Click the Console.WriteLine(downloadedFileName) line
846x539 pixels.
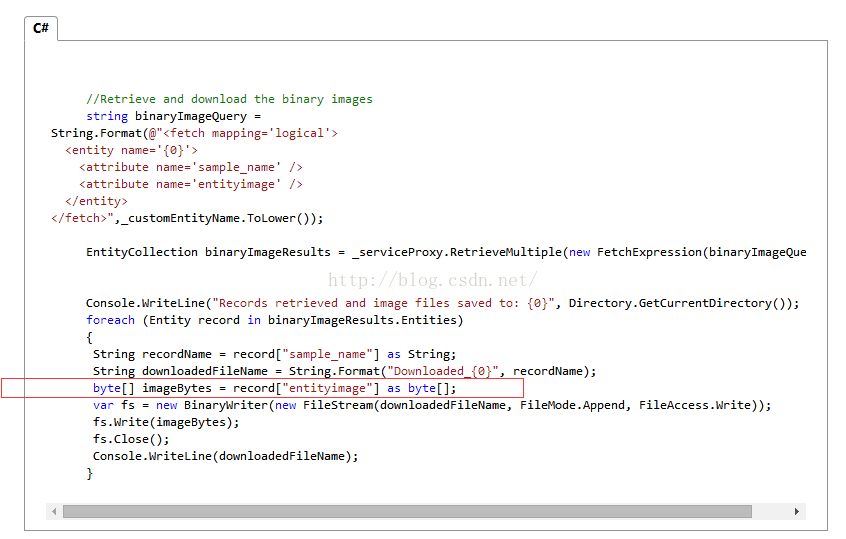[x=226, y=456]
